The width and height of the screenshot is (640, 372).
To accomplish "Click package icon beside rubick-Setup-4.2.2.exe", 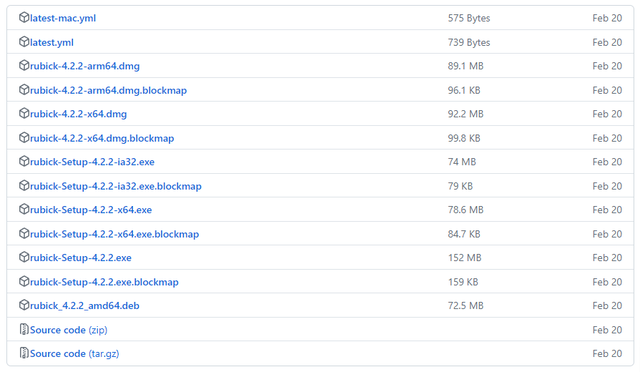I will [24, 257].
